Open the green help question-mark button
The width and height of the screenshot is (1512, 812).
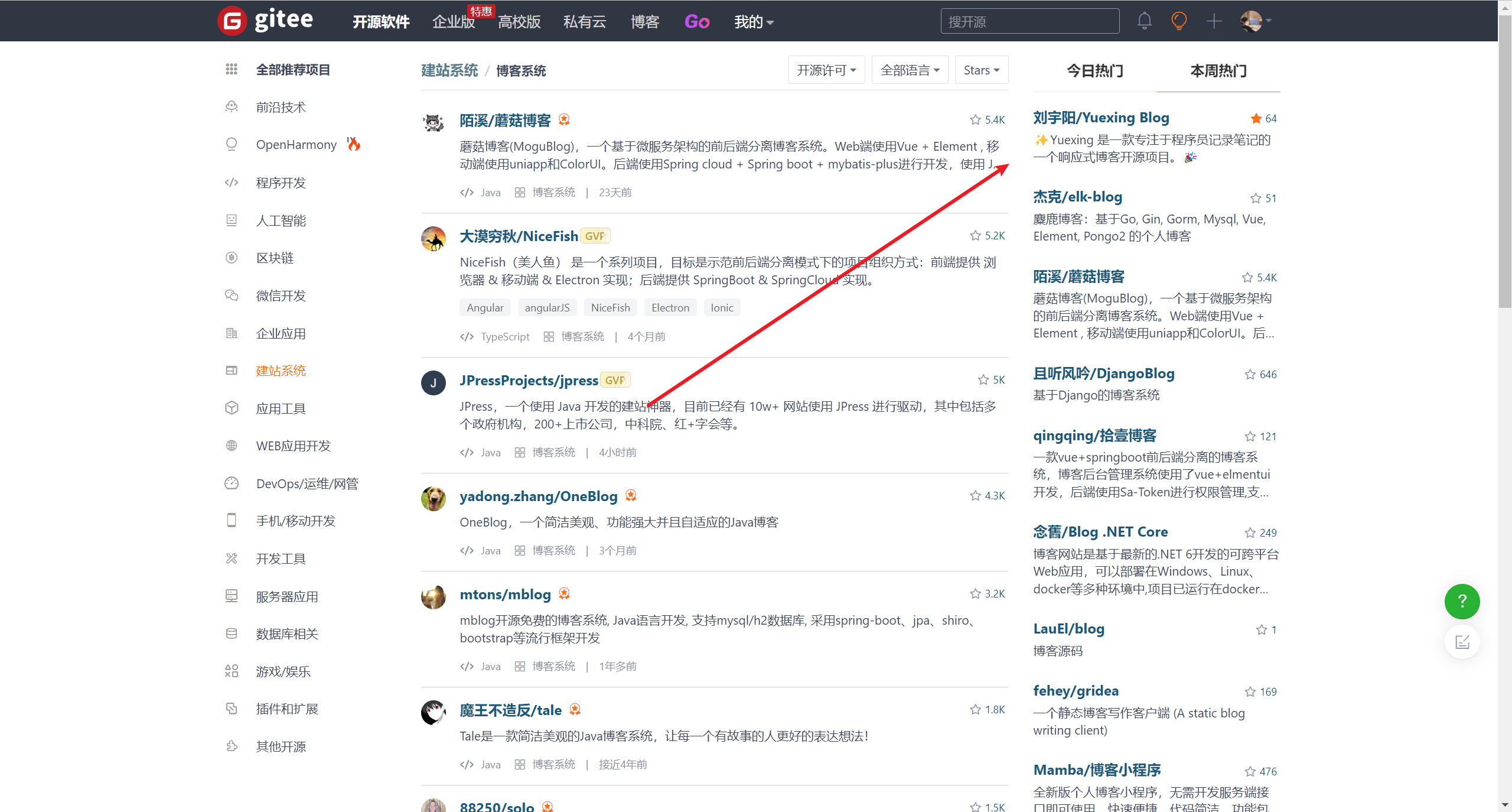pos(1462,601)
